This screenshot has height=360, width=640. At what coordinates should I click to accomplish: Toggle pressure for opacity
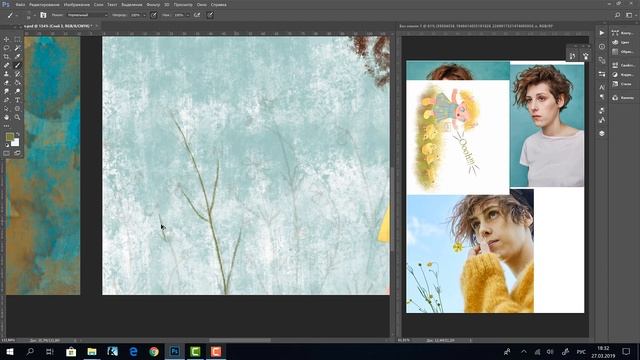tap(153, 15)
